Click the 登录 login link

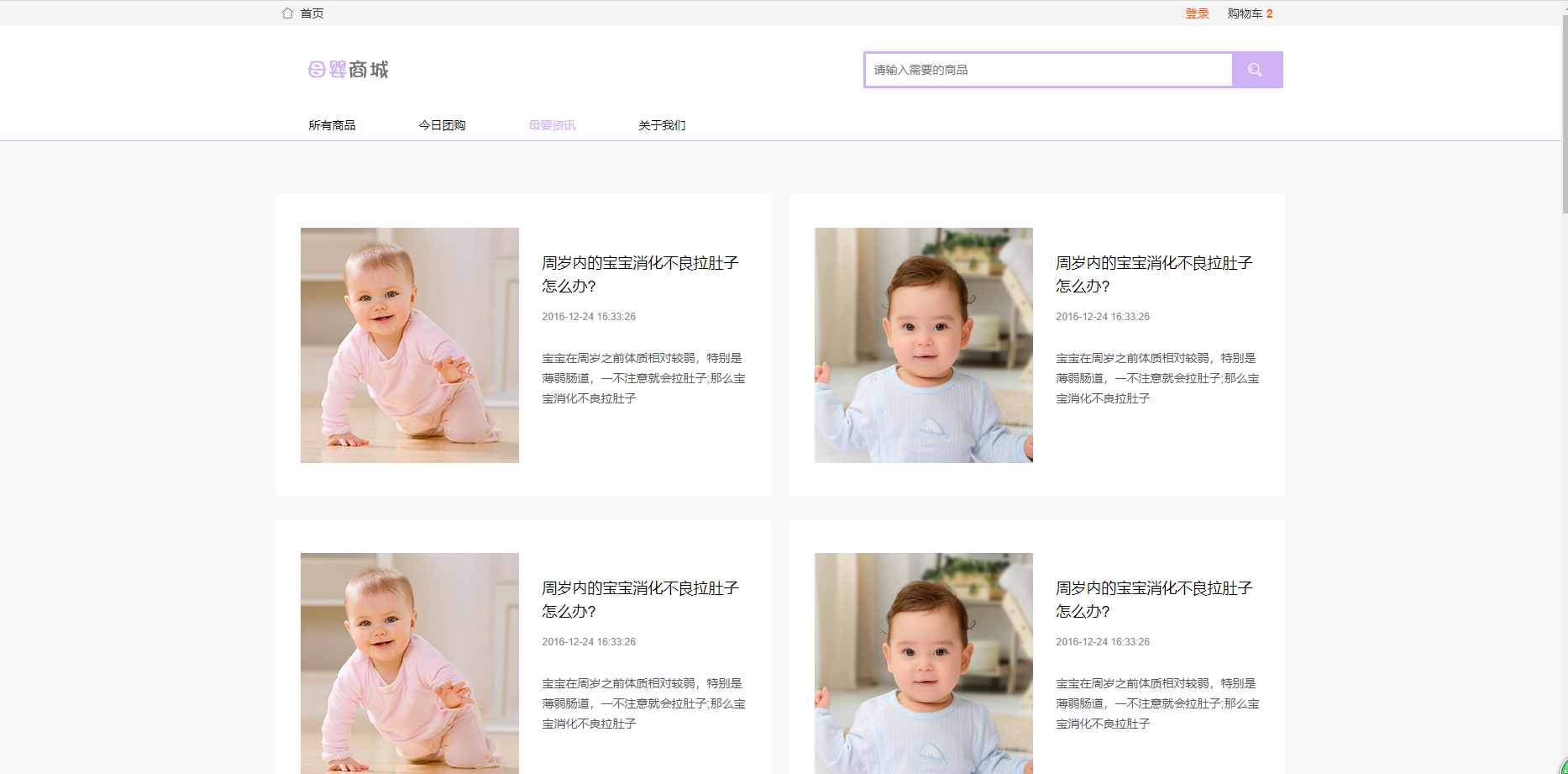pyautogui.click(x=1197, y=13)
